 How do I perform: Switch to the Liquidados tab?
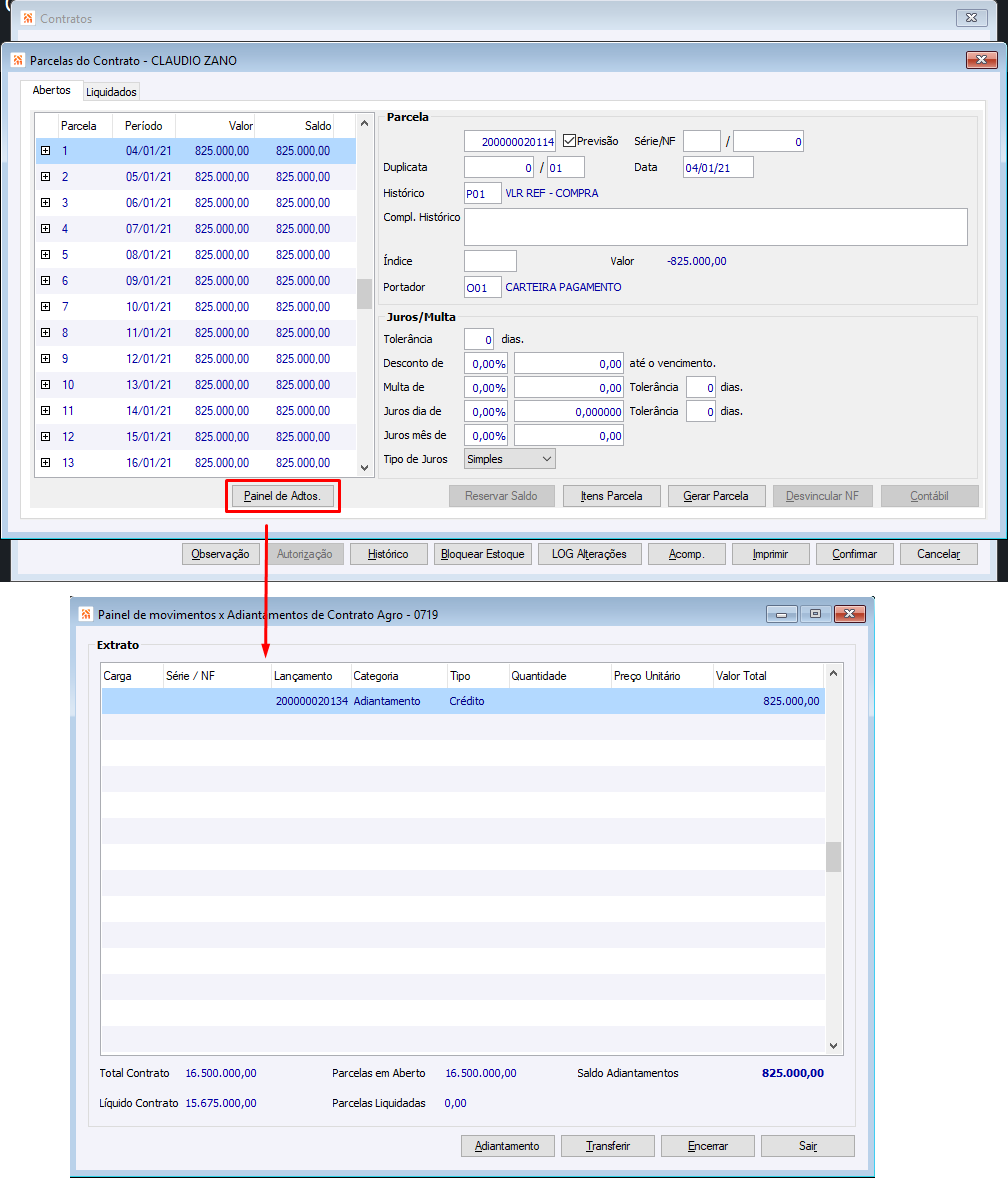click(111, 92)
